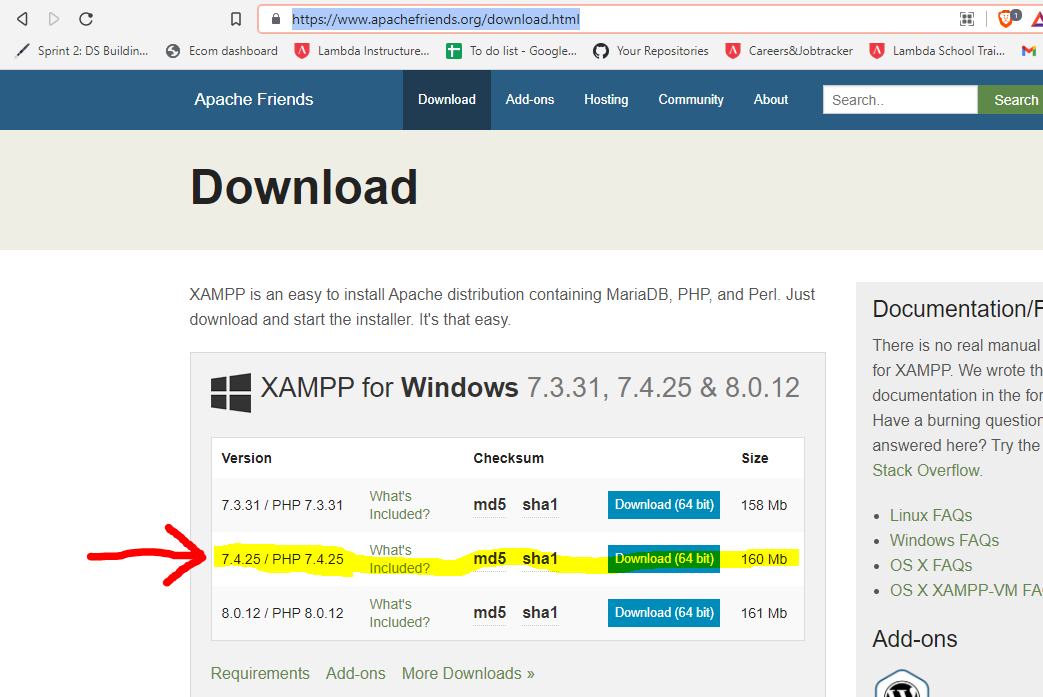The height and width of the screenshot is (697, 1043).
Task: Open the Hosting nav item
Action: pos(606,100)
